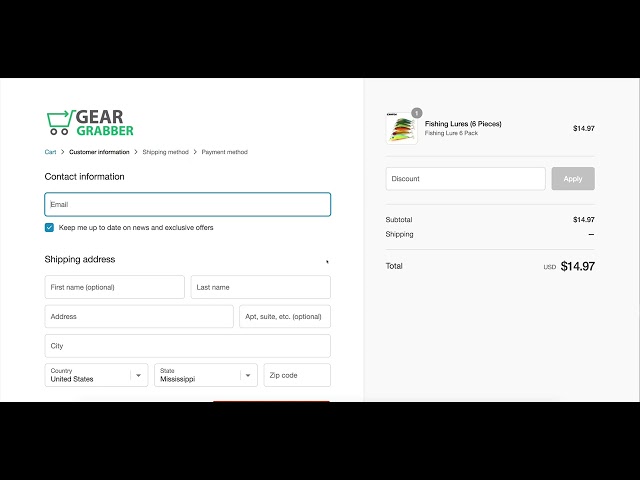Screen dimensions: 640x480
Task: Click the City field
Action: (187, 346)
